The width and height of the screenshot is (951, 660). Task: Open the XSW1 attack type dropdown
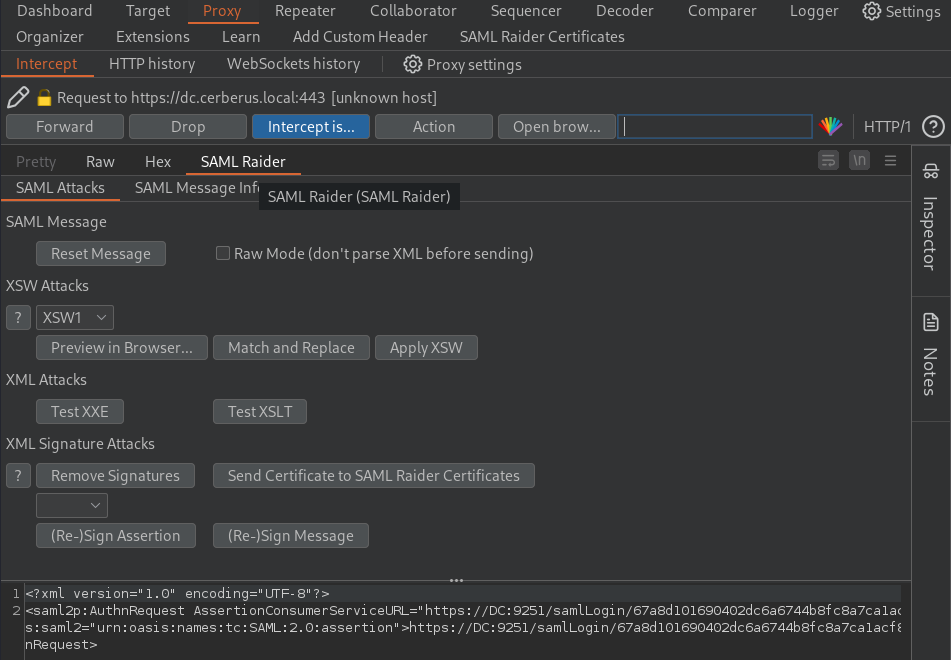(75, 317)
